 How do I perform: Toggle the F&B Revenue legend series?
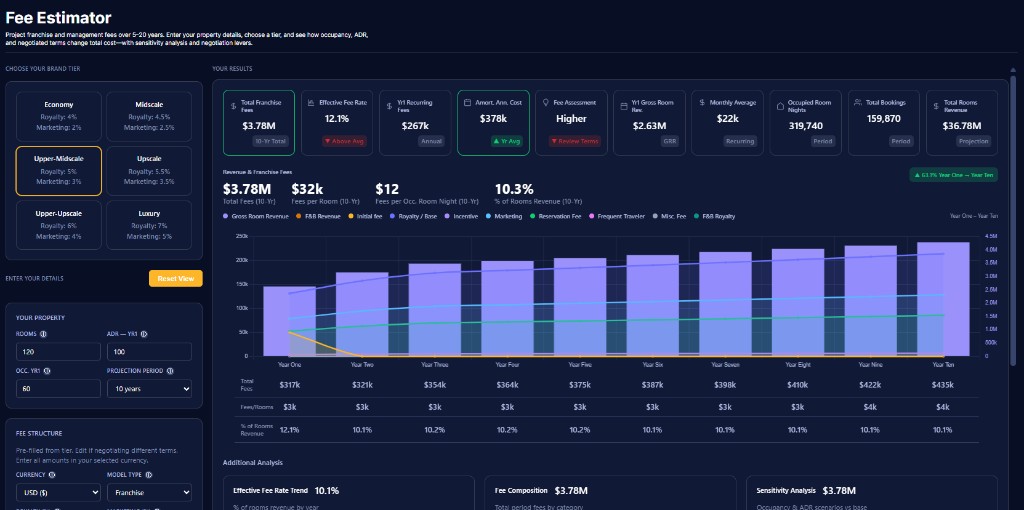pyautogui.click(x=318, y=216)
